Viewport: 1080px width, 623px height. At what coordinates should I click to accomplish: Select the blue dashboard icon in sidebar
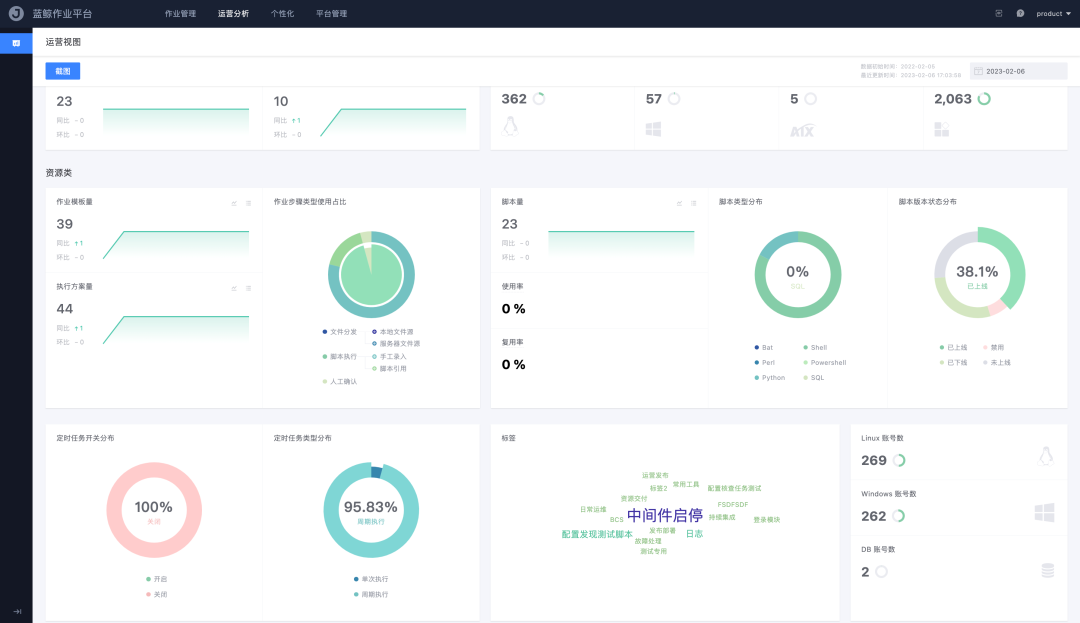[16, 43]
